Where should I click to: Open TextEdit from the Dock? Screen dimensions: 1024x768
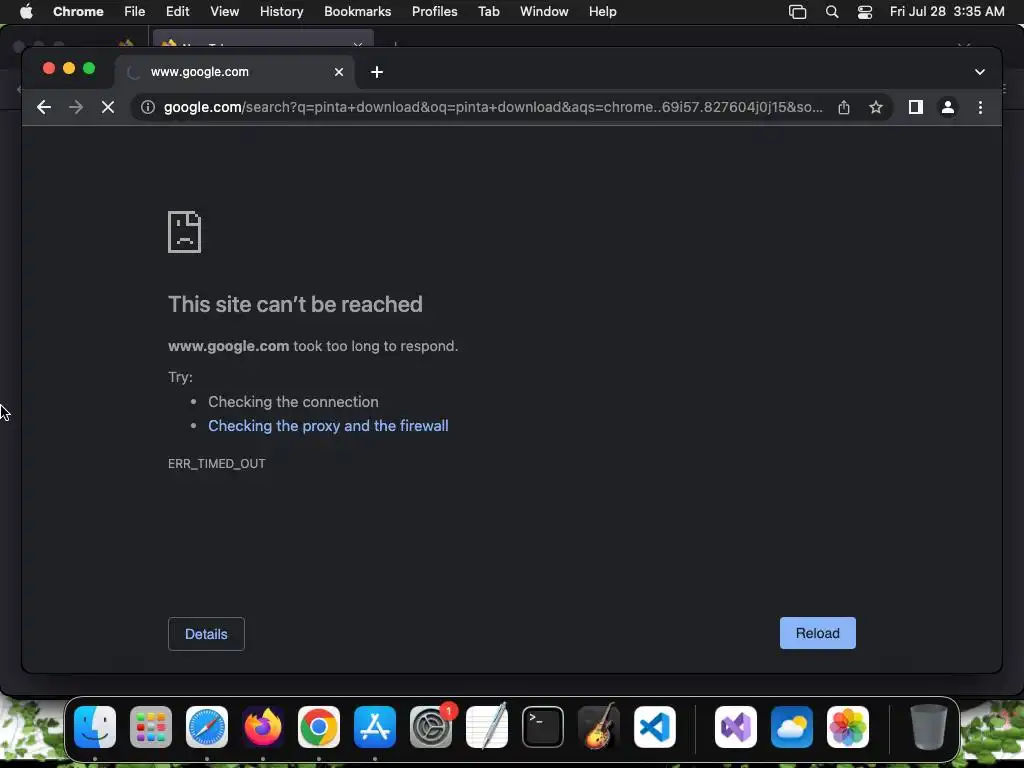pos(487,727)
